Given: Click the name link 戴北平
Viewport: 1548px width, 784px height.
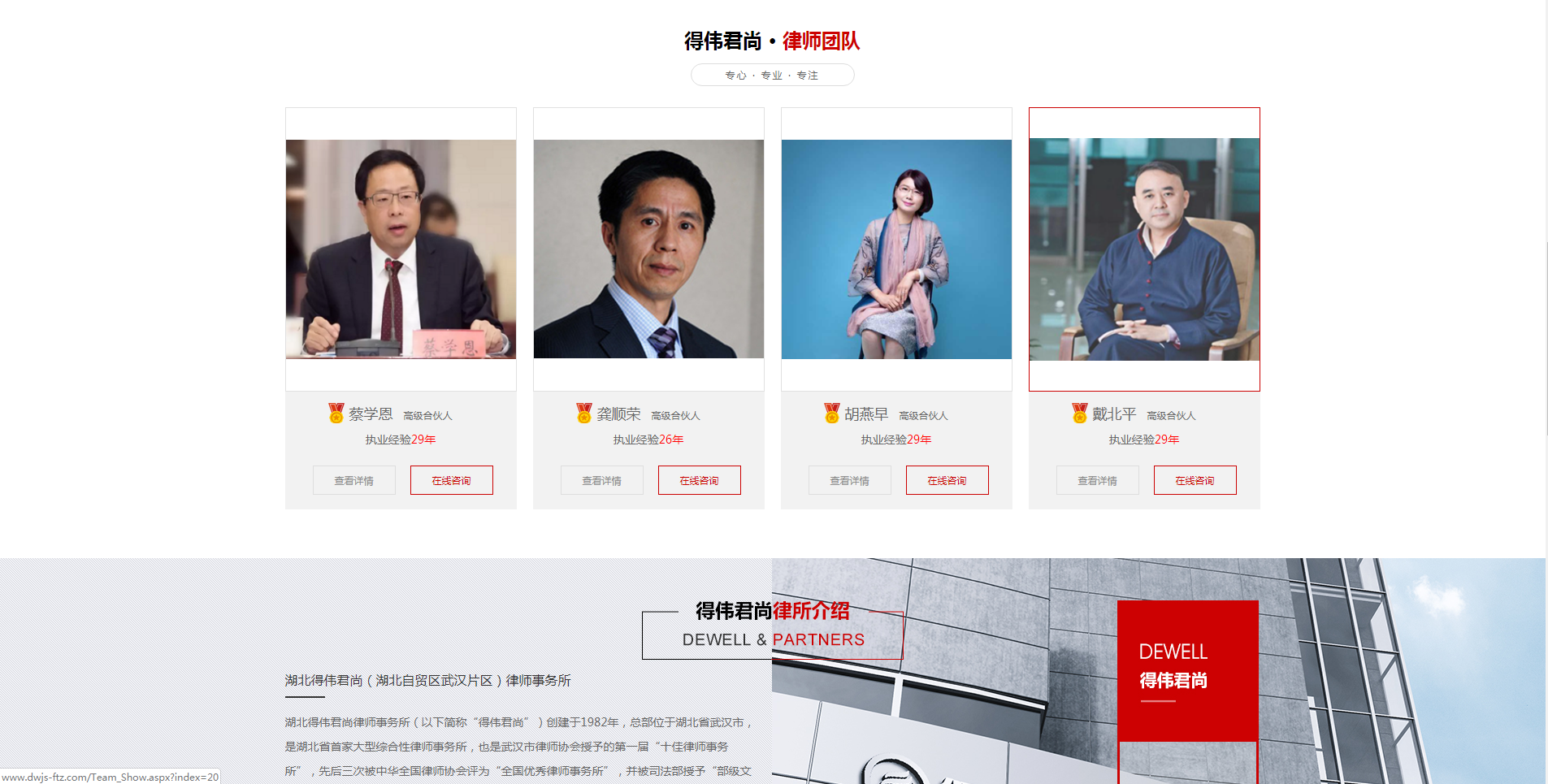Looking at the screenshot, I should click(1114, 414).
